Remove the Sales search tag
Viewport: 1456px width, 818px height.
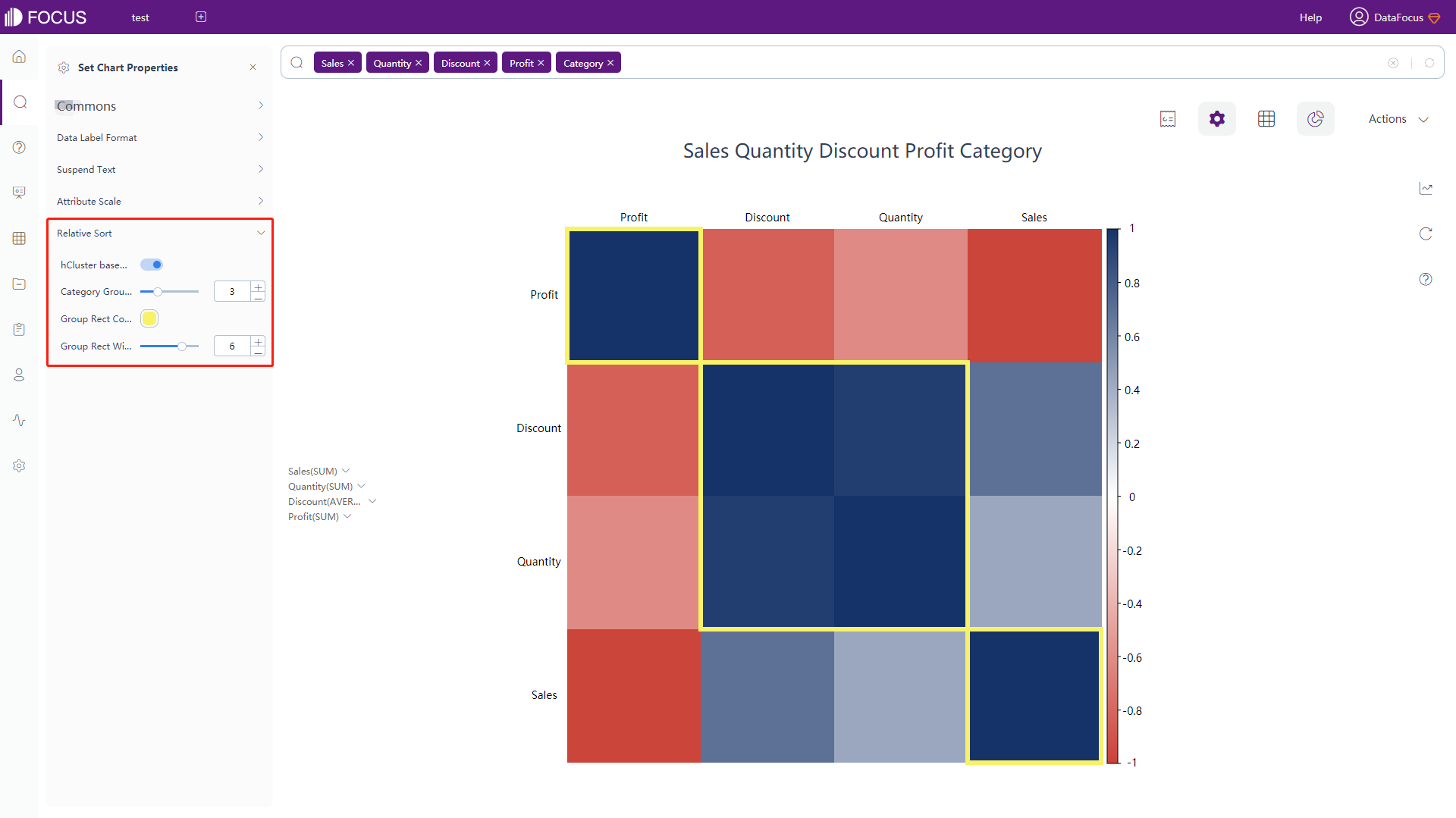coord(351,63)
